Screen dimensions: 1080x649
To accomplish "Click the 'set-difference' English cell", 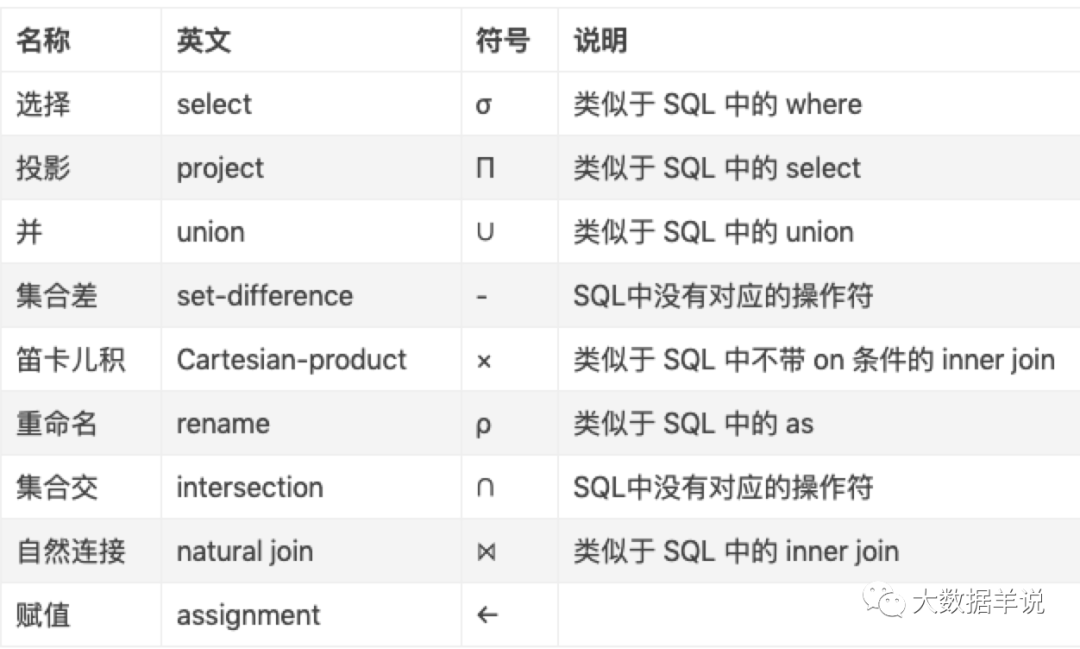I will click(x=264, y=296).
